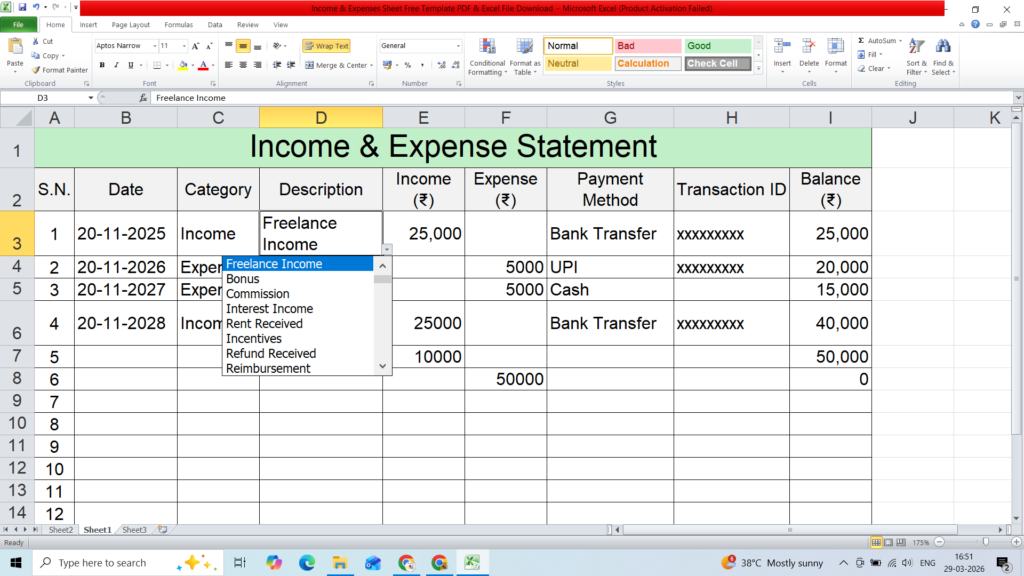Apply the Good cell style
1024x576 pixels.
(718, 46)
